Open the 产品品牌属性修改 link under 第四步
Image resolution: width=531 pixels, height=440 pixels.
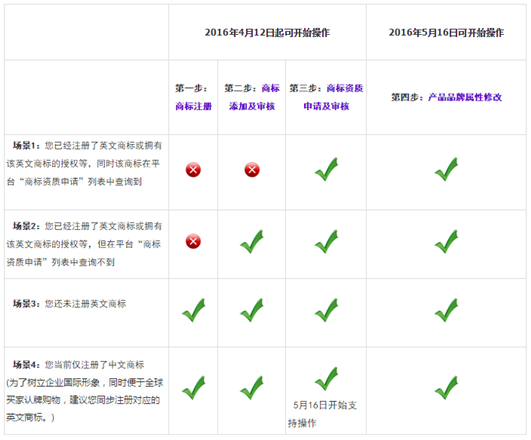coord(465,97)
